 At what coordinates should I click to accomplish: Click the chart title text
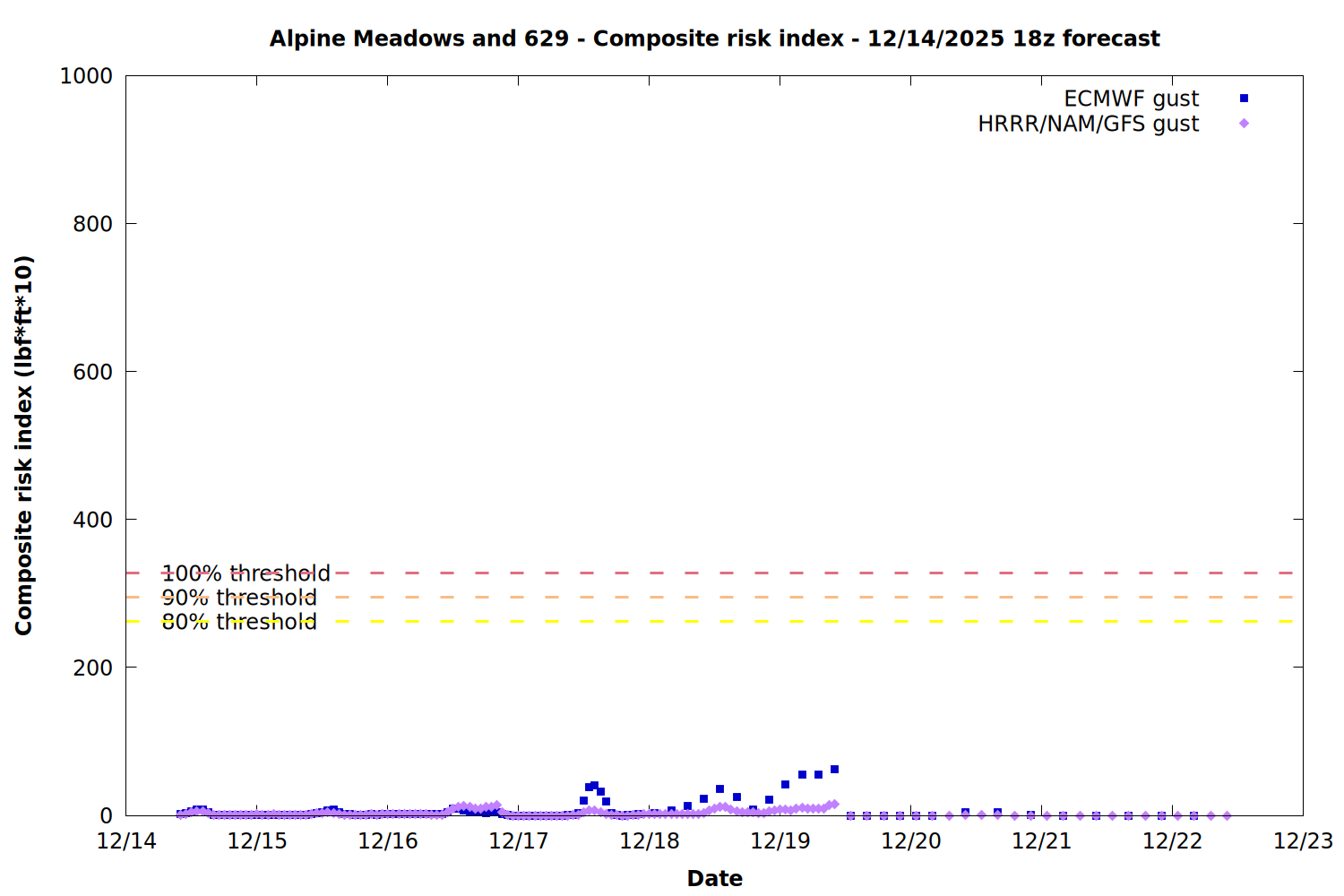tap(714, 39)
